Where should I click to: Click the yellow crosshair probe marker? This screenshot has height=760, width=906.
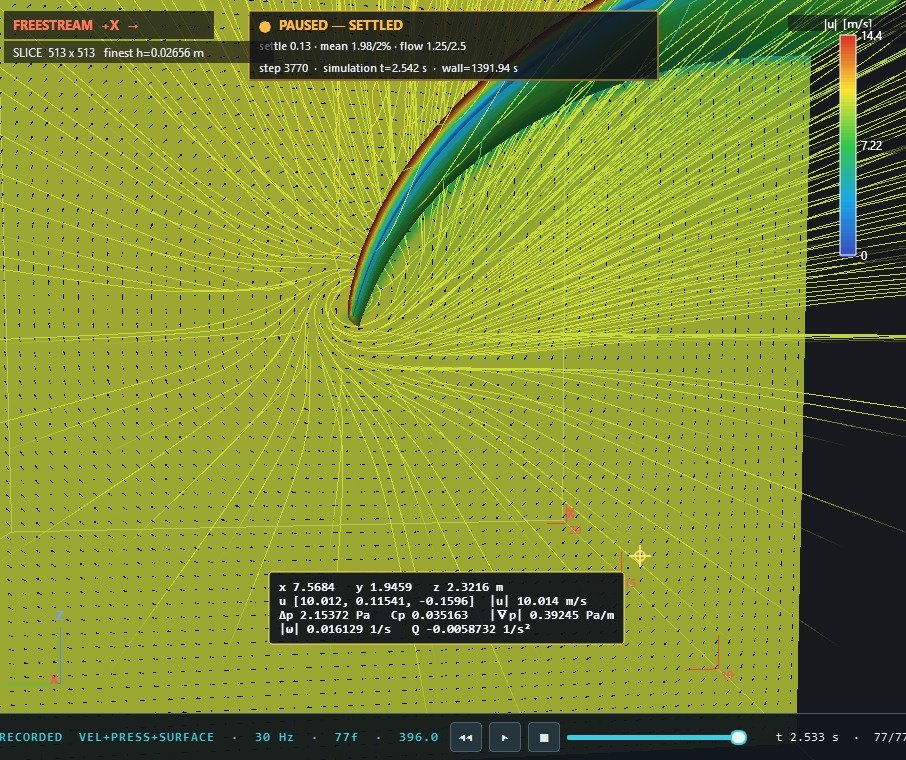click(x=640, y=556)
